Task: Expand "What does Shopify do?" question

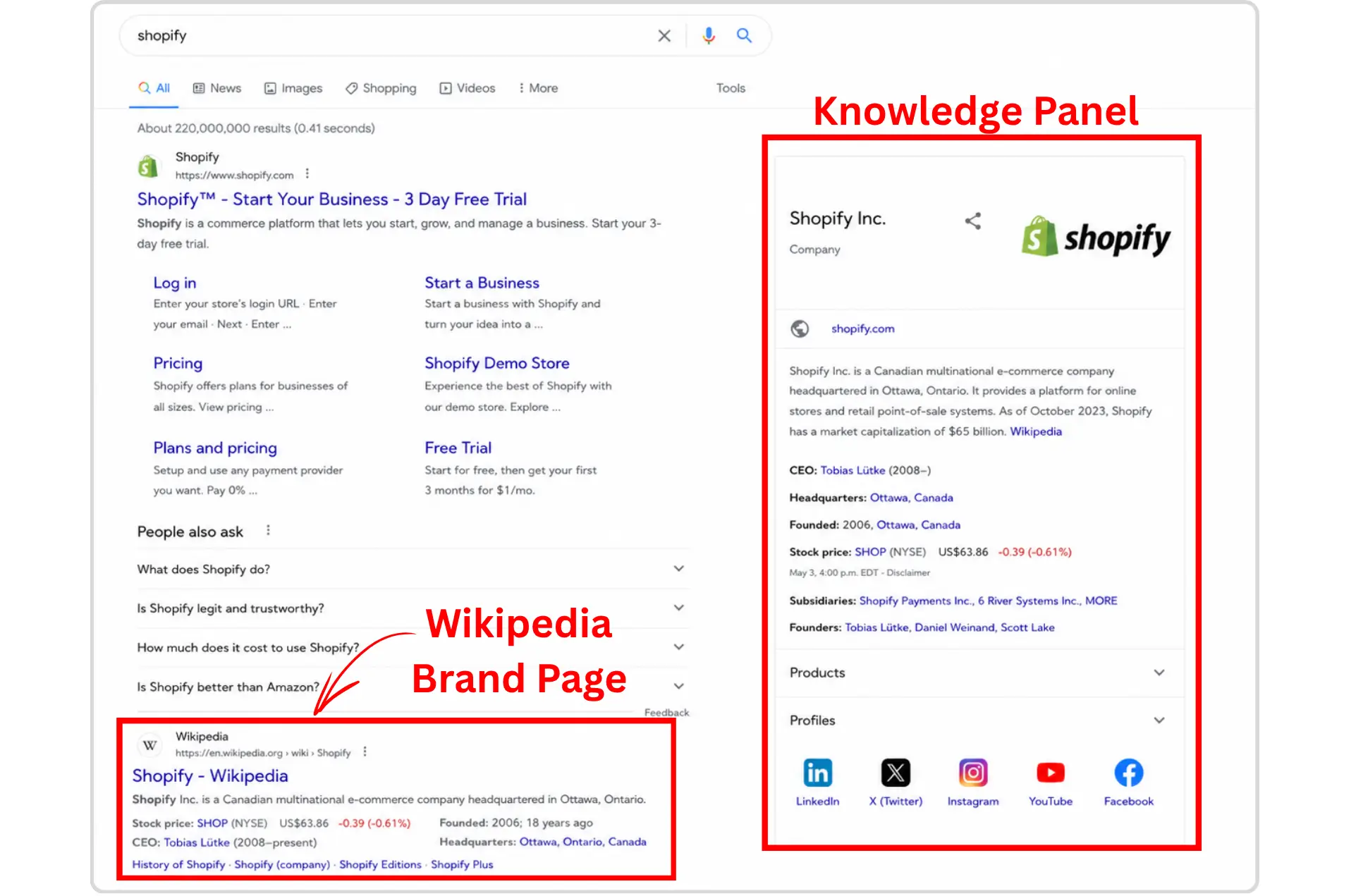Action: [413, 570]
